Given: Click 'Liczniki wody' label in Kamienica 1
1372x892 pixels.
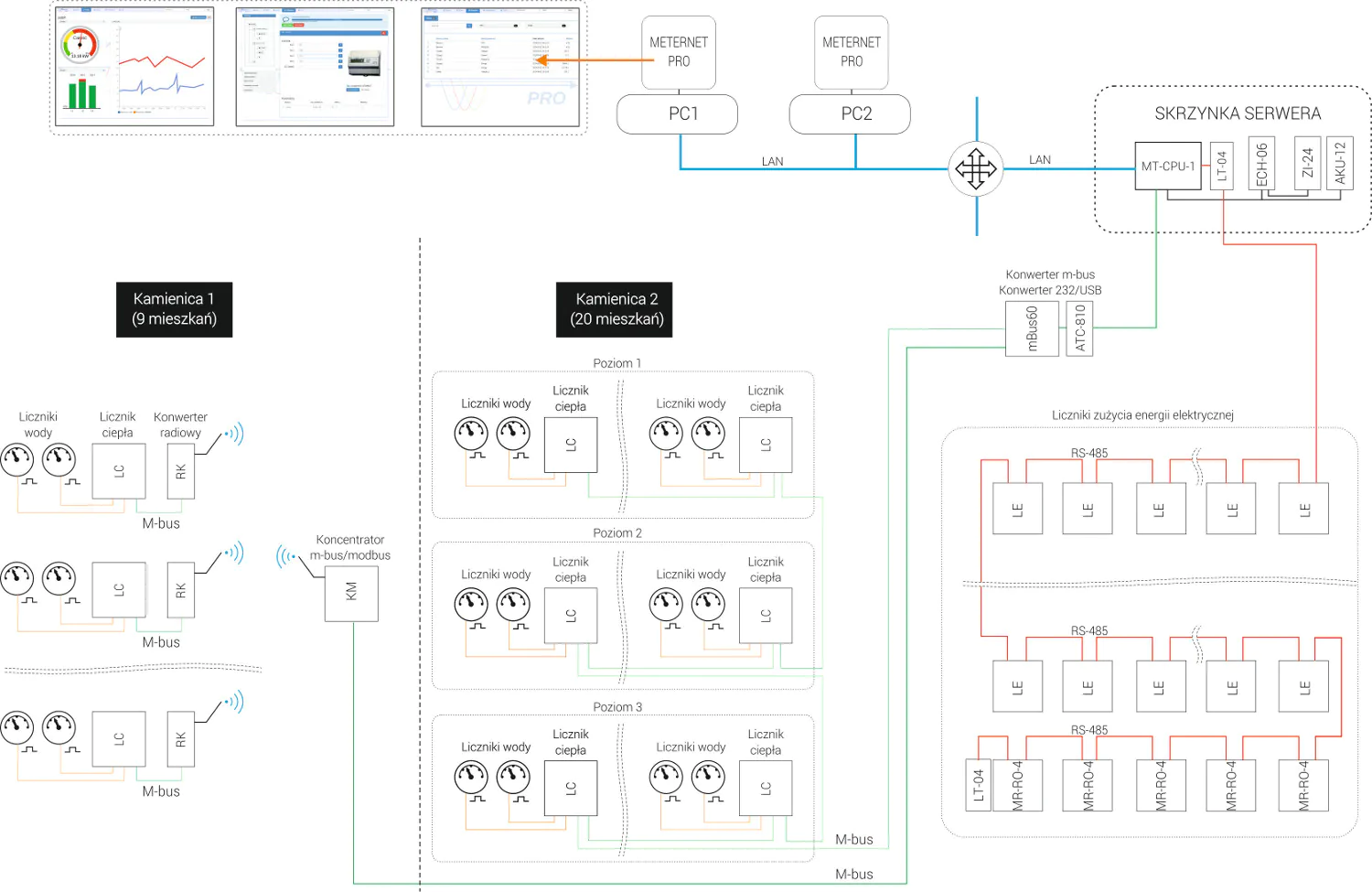Looking at the screenshot, I should pos(38,425).
